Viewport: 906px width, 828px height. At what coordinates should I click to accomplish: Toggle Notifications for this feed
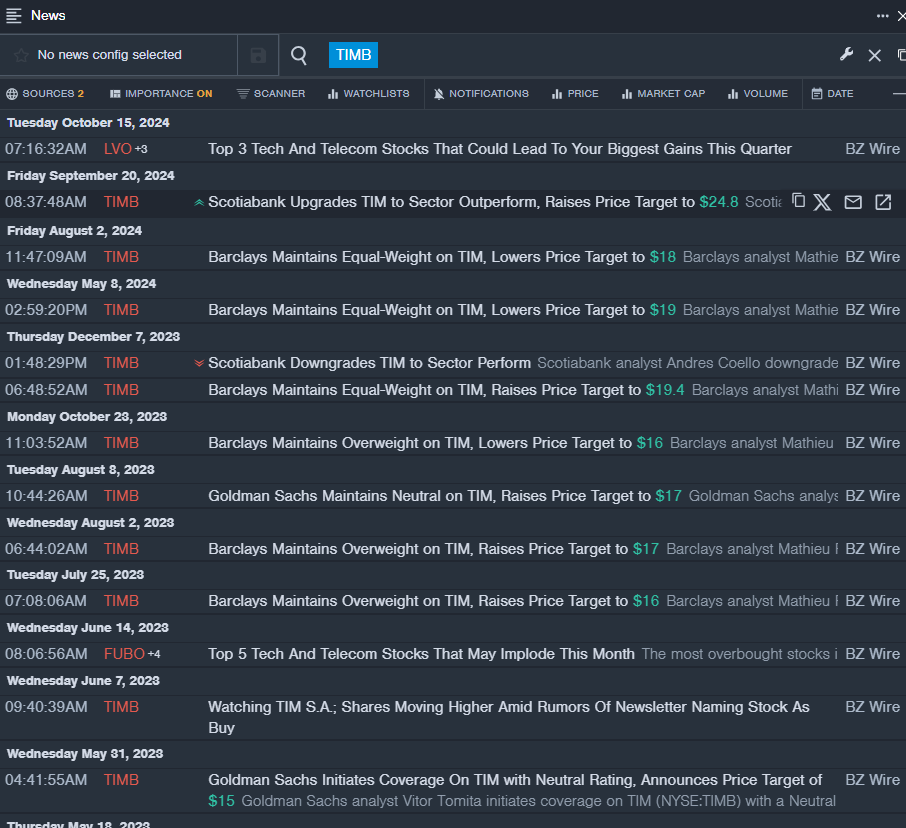point(481,94)
